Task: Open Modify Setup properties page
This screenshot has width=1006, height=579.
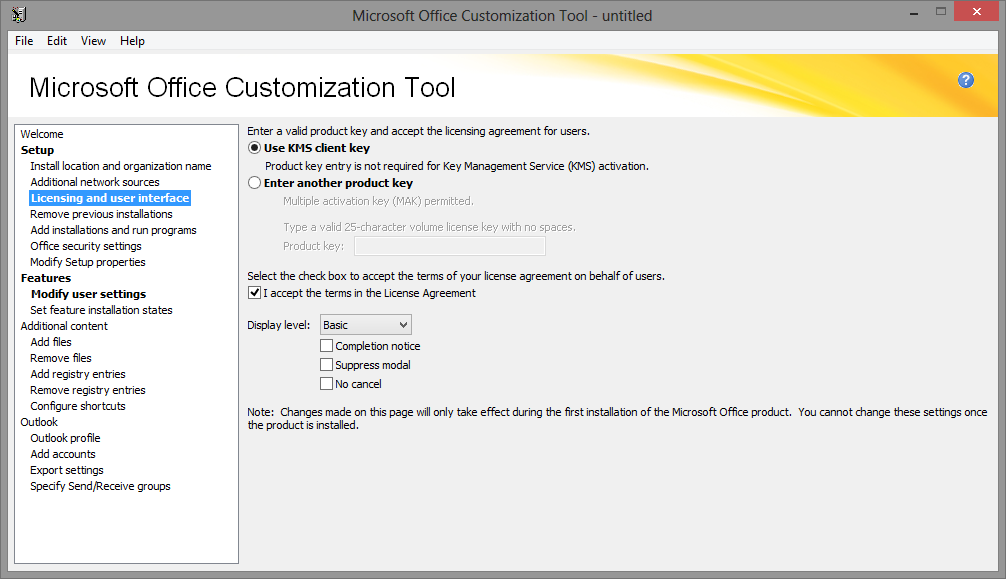Action: [88, 263]
